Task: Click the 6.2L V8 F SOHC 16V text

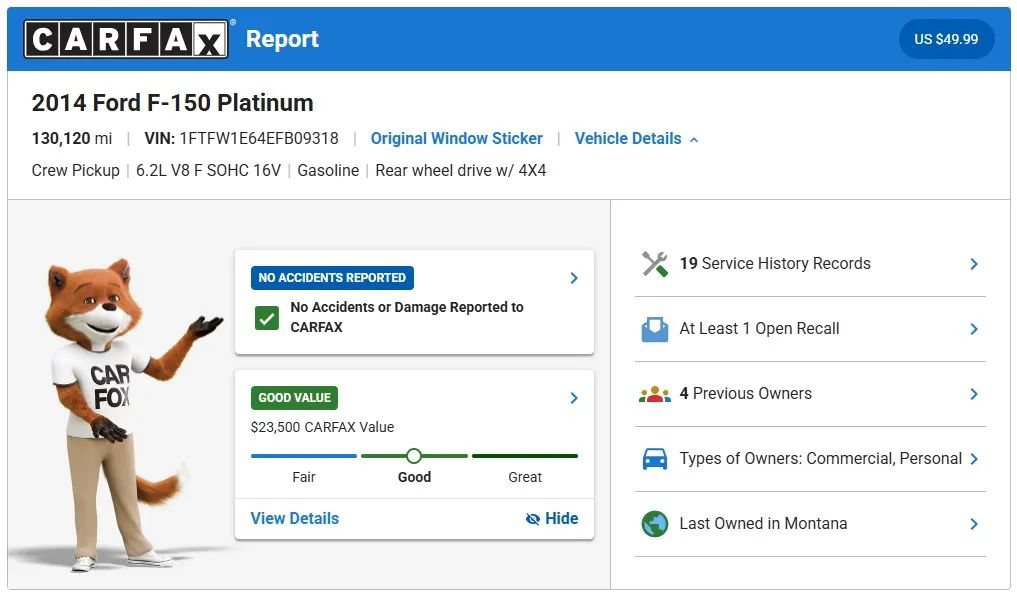Action: 208,171
